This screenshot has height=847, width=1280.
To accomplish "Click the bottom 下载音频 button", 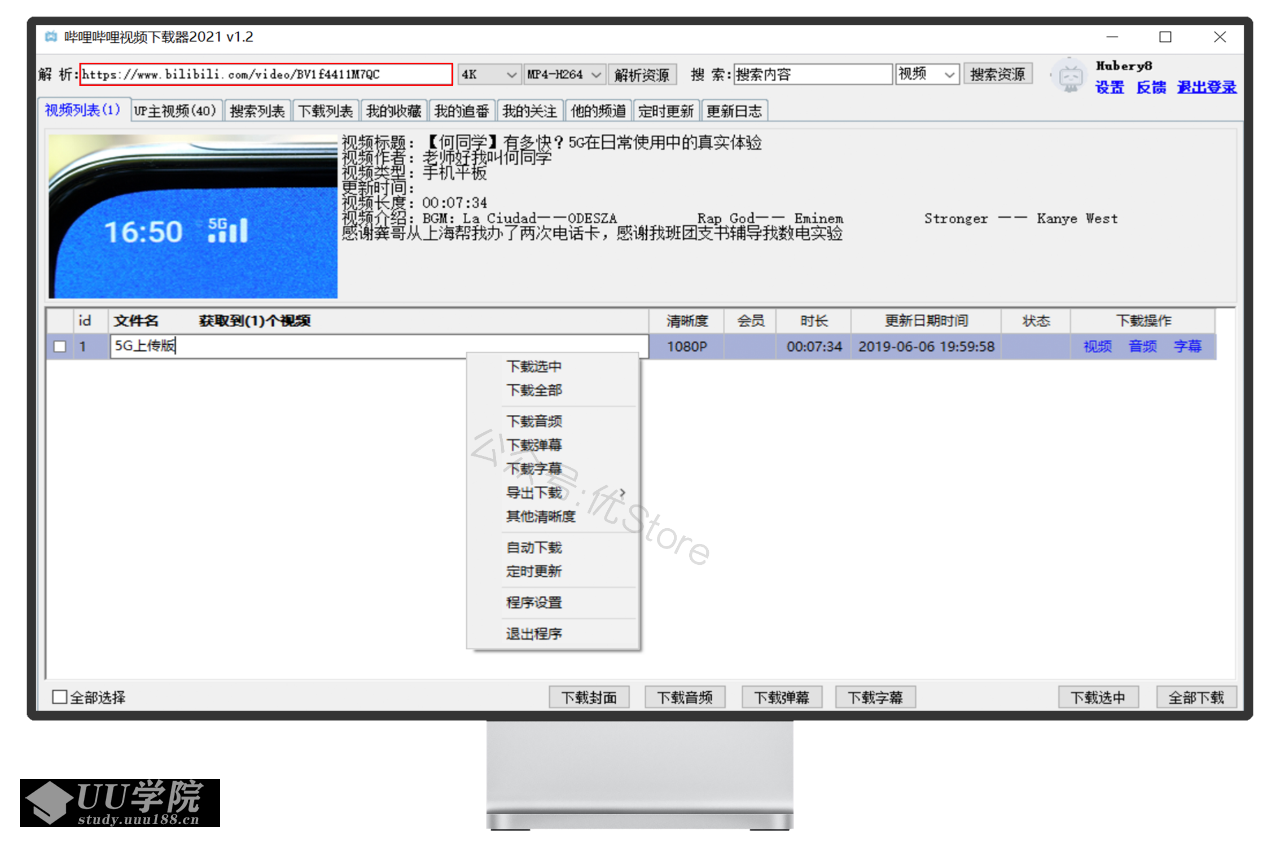I will coord(685,698).
